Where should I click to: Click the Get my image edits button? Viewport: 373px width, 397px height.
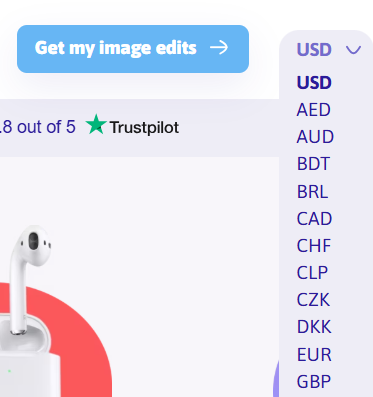pos(133,49)
